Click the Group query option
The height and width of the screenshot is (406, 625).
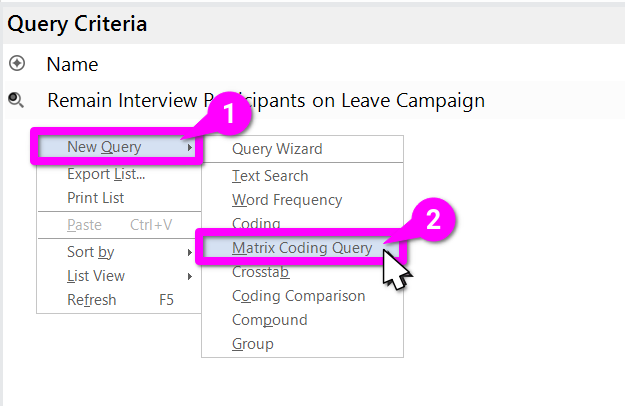pos(252,344)
